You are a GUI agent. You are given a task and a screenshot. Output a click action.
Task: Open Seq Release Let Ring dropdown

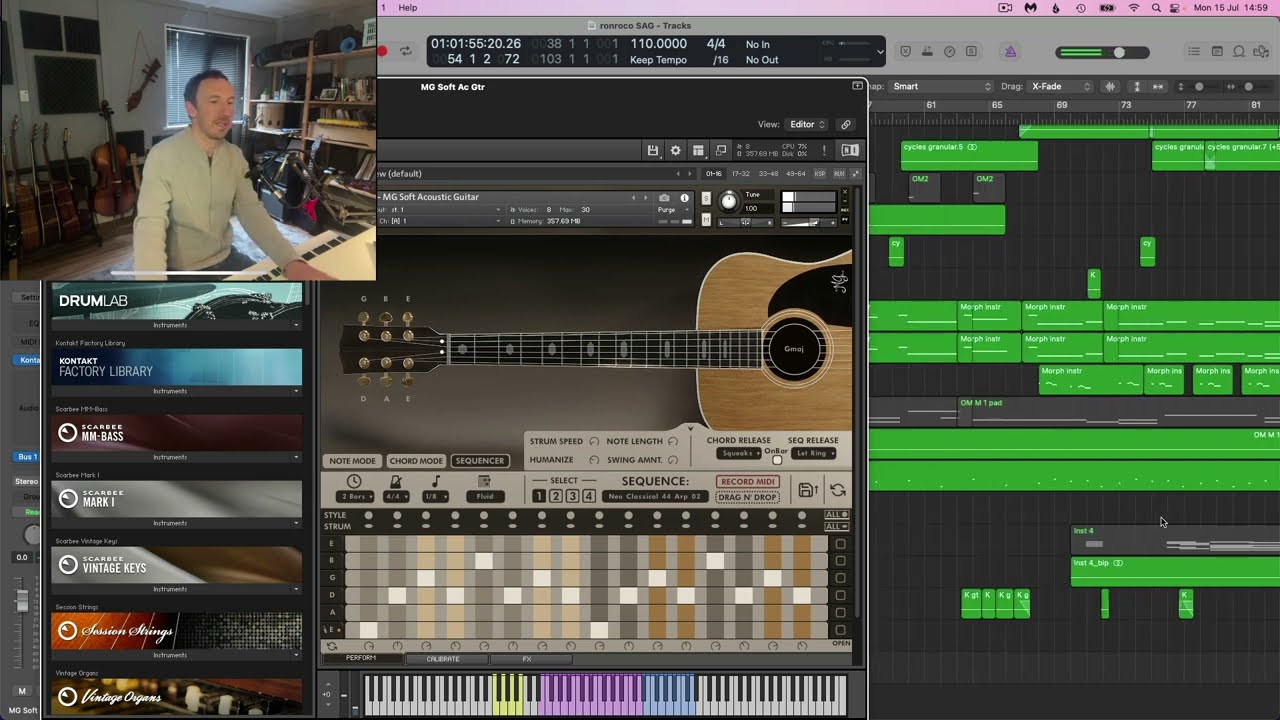pyautogui.click(x=813, y=453)
